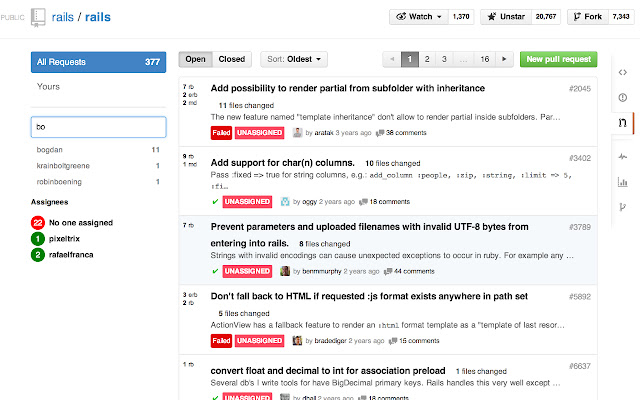The width and height of the screenshot is (640, 400).
Task: Click the 18 comments bubble icon for #3402
Action: (363, 202)
